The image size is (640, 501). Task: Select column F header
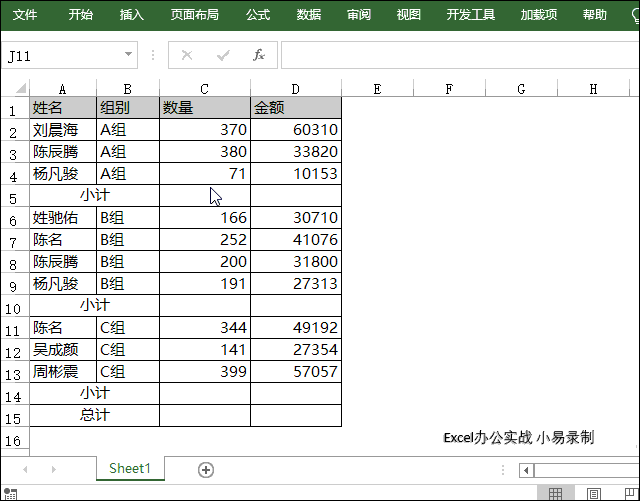[449, 88]
